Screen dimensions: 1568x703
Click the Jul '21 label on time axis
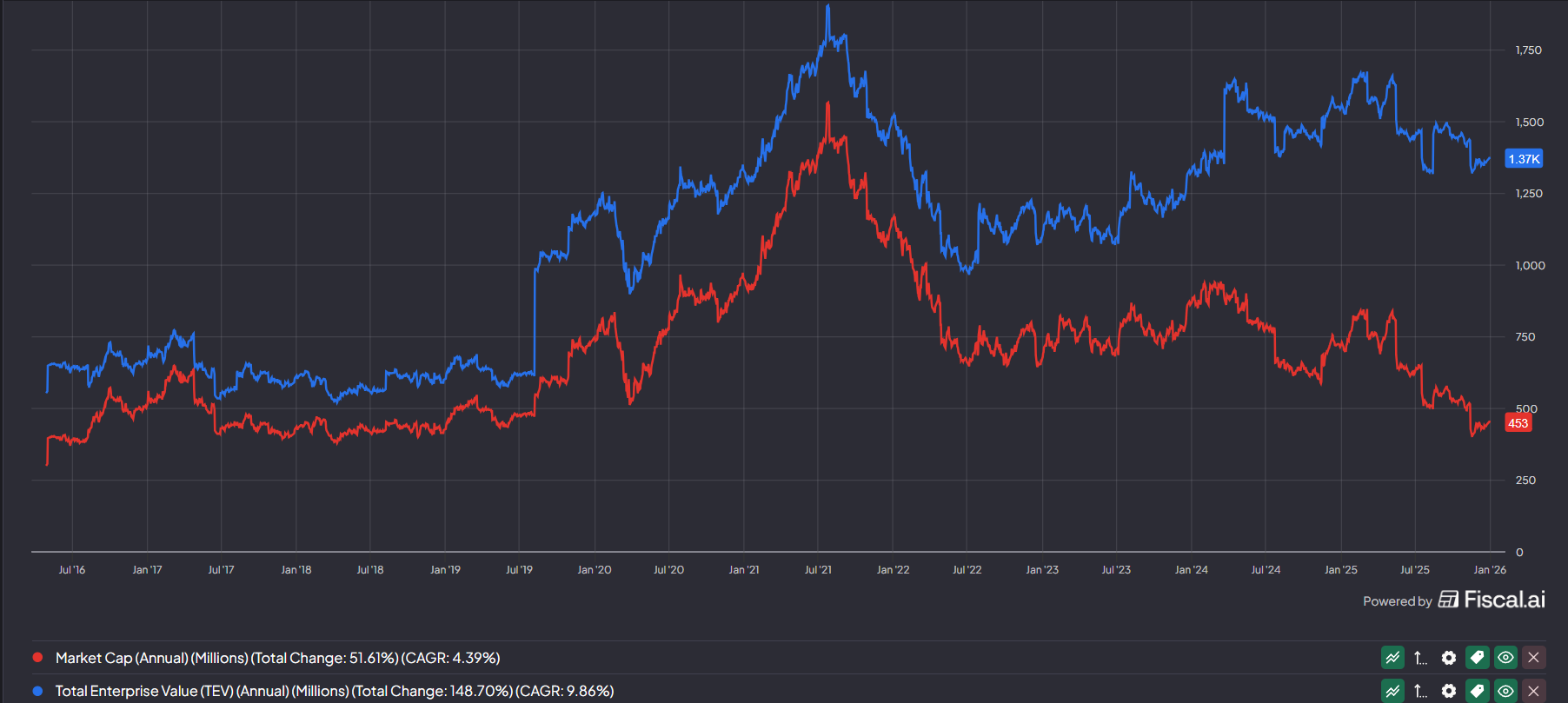(x=817, y=570)
